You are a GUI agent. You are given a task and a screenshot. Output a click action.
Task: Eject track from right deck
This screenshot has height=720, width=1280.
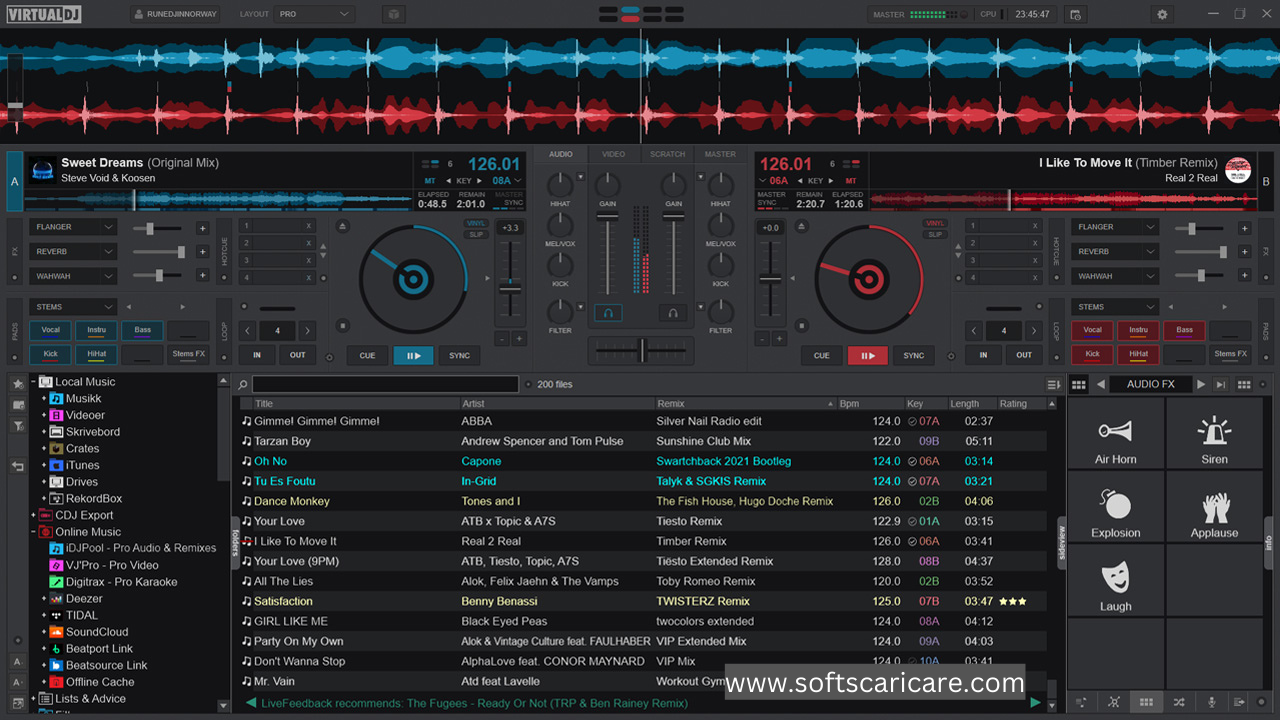click(800, 226)
